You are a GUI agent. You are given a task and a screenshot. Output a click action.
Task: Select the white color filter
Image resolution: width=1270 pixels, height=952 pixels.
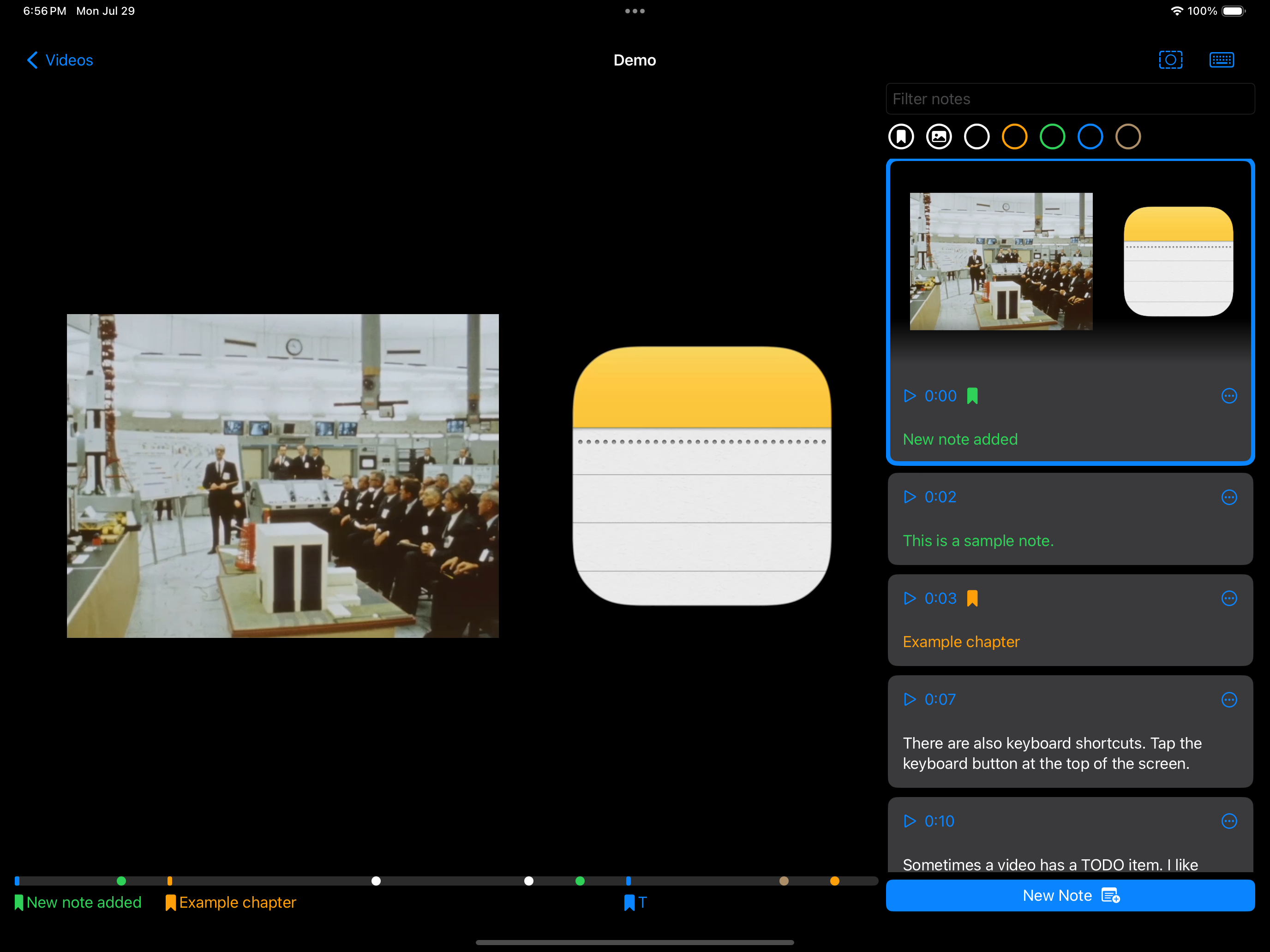976,137
